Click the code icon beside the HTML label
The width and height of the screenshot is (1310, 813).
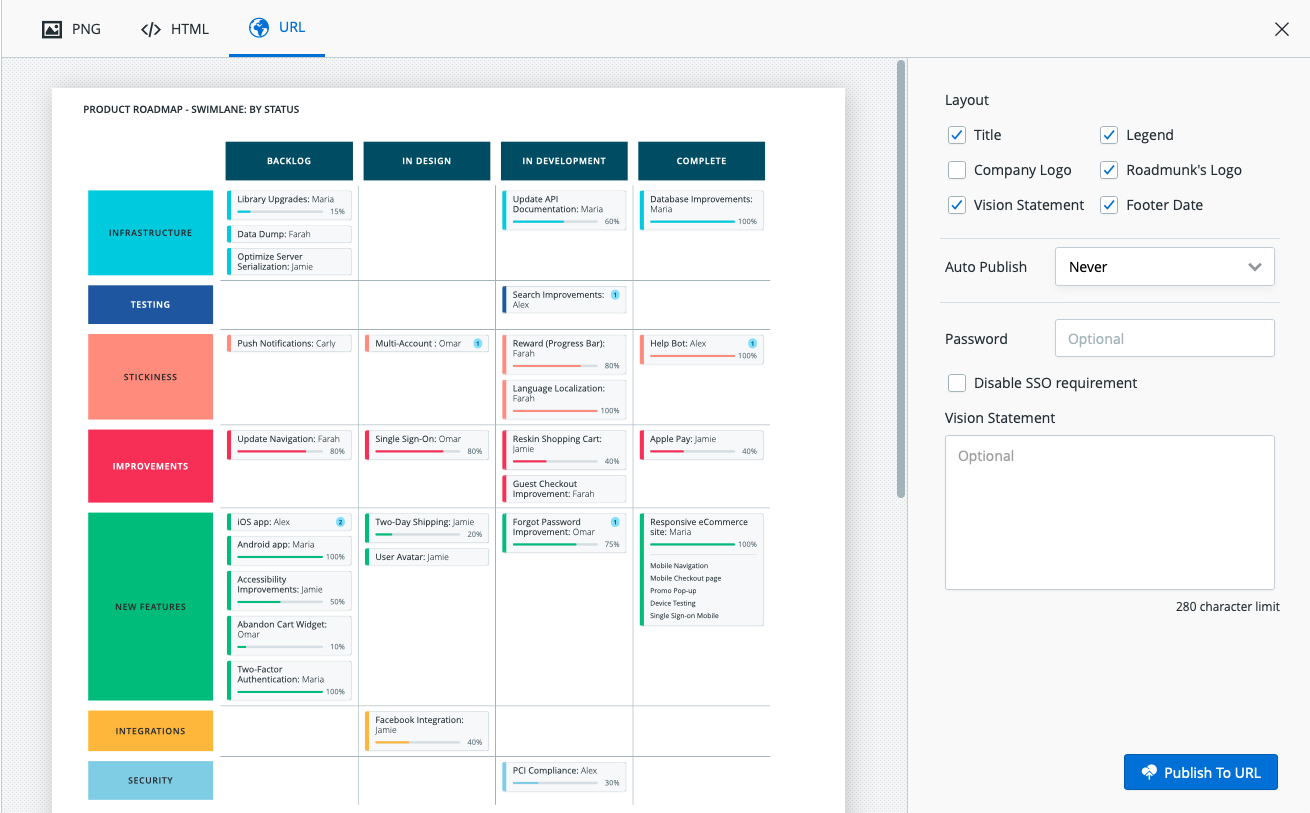151,29
